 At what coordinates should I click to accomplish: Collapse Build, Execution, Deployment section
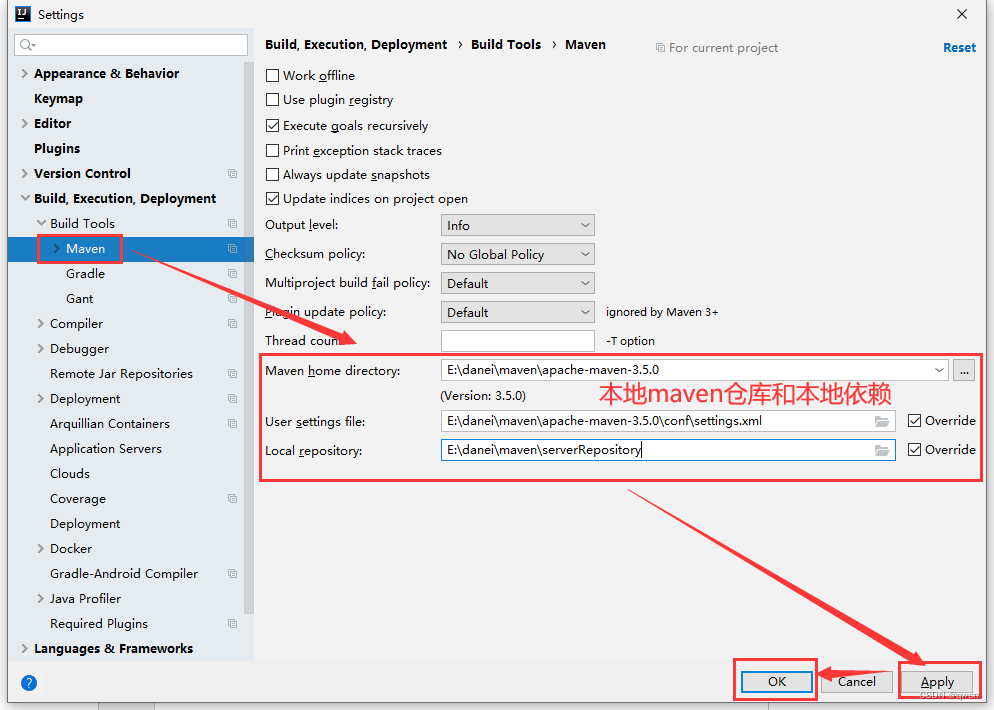(25, 198)
